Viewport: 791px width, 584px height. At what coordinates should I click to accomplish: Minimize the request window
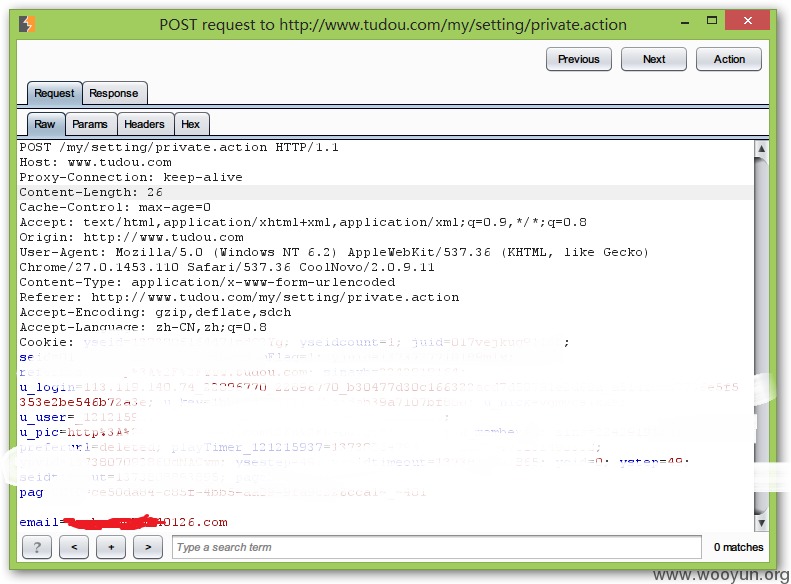click(685, 22)
